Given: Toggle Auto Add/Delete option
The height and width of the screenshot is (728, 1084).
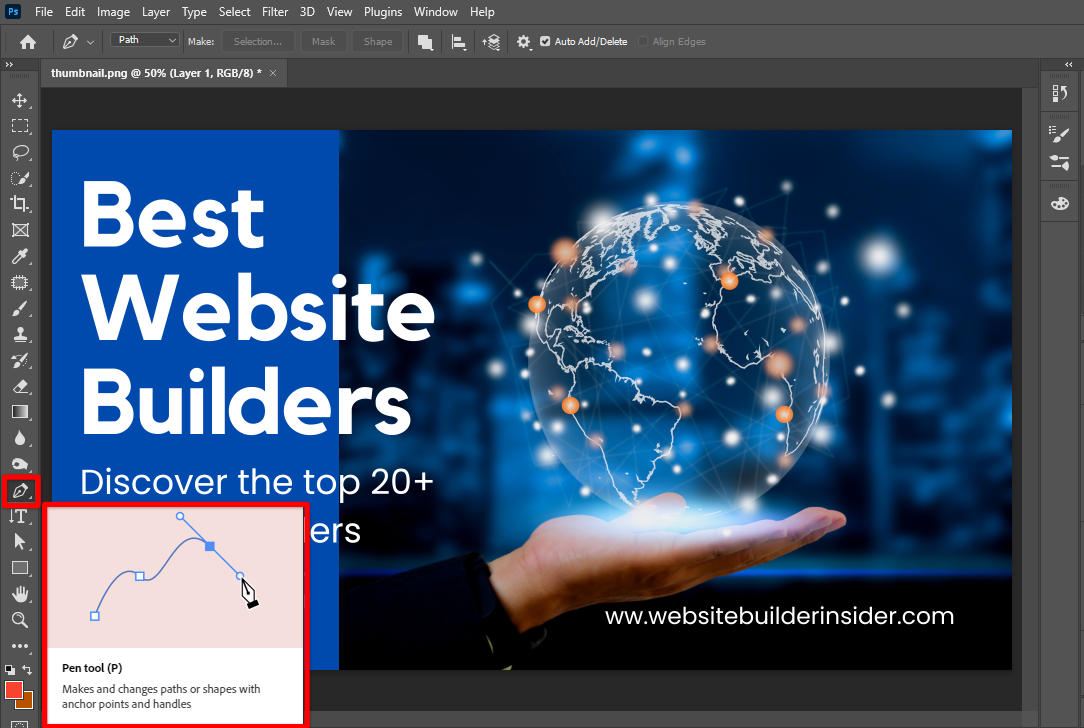Looking at the screenshot, I should [545, 42].
